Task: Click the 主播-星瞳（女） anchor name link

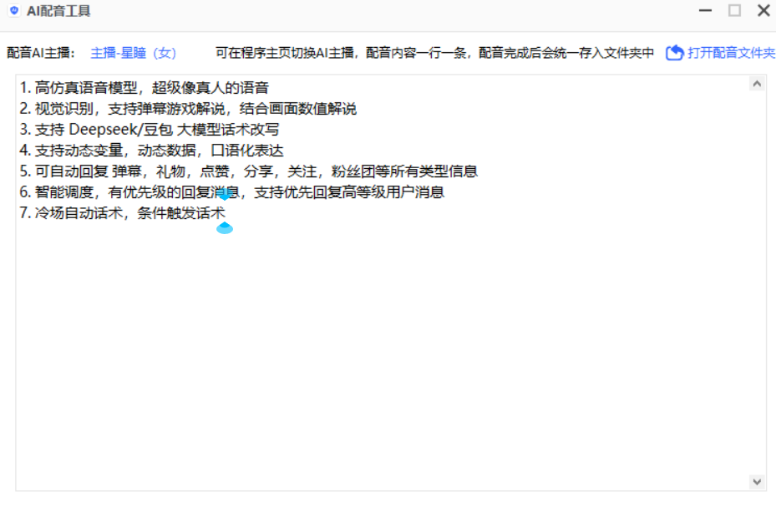Action: click(133, 53)
